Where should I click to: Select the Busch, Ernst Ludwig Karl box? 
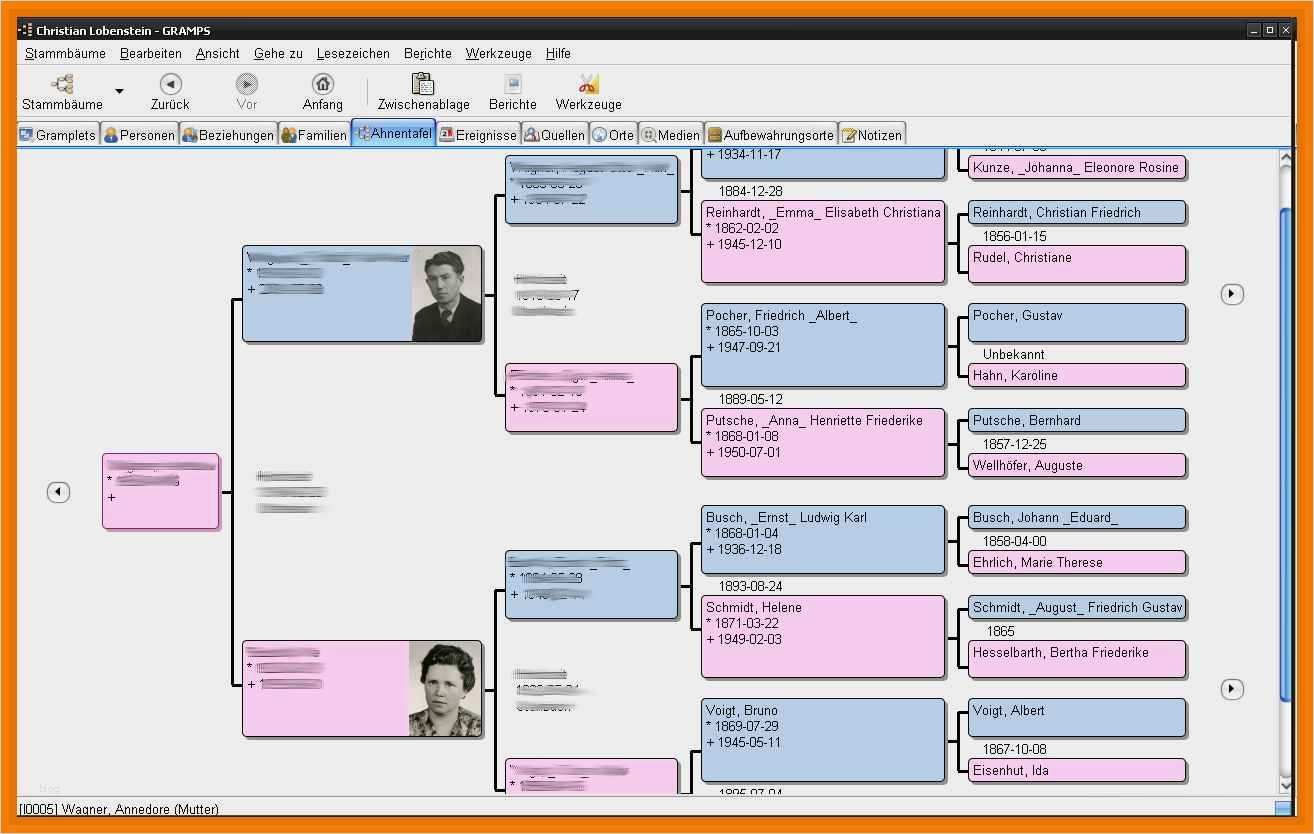[823, 540]
